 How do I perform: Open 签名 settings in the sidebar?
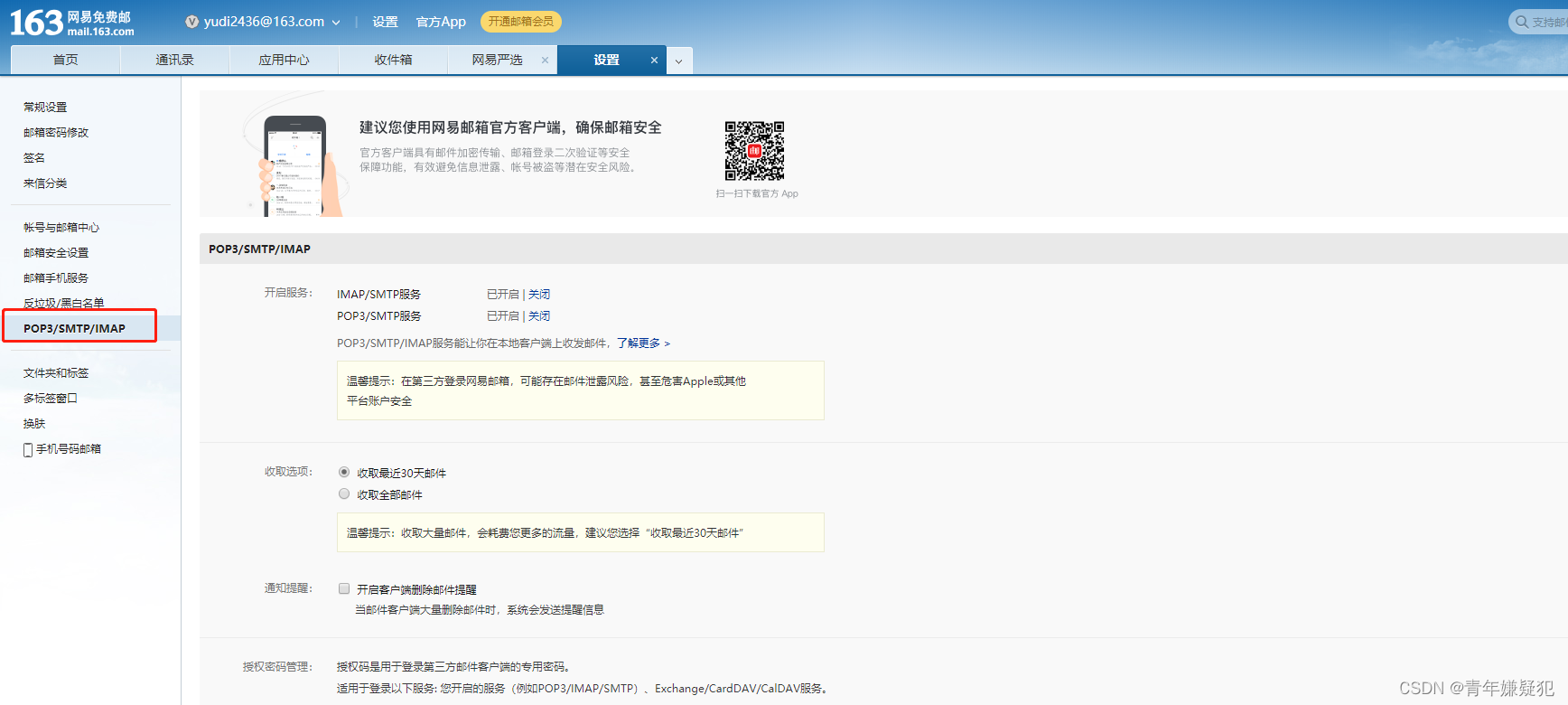pos(34,157)
